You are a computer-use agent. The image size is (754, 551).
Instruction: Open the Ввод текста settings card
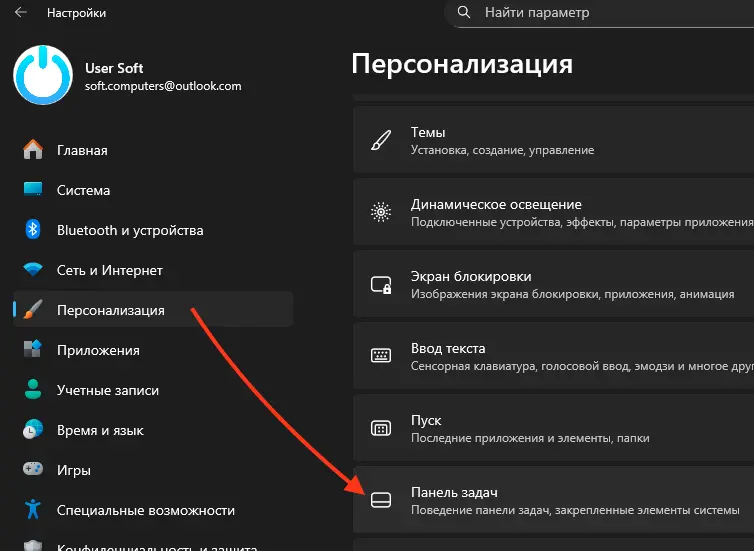click(x=555, y=356)
